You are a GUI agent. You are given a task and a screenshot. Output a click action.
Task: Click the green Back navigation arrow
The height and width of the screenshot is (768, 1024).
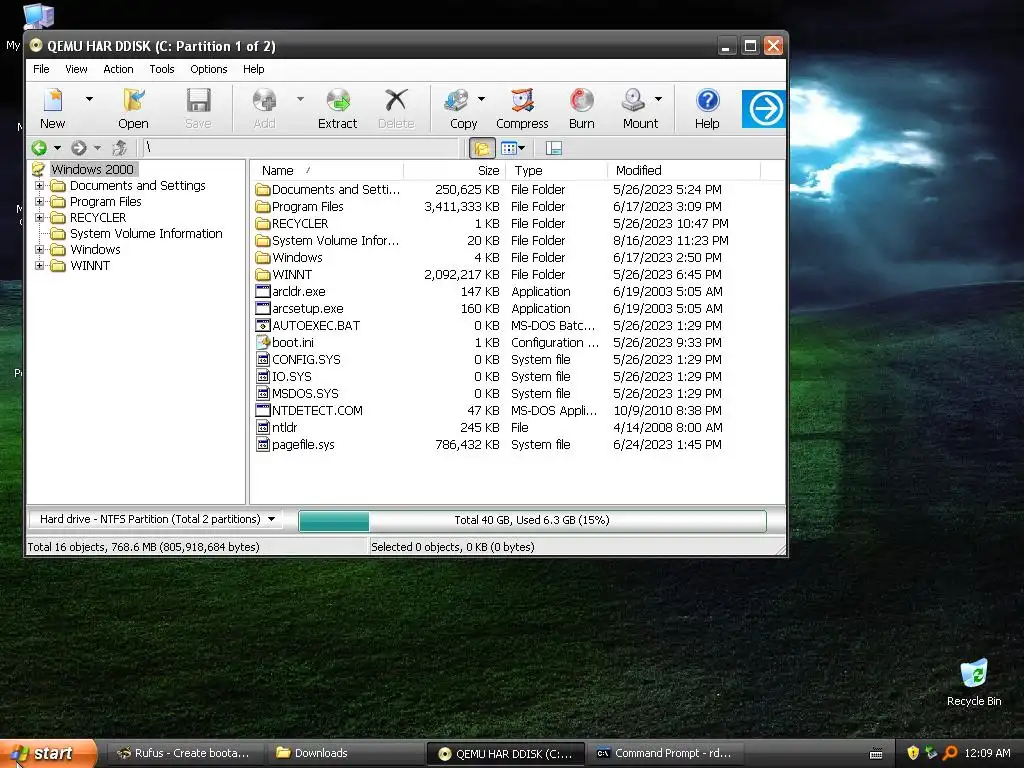tap(39, 148)
